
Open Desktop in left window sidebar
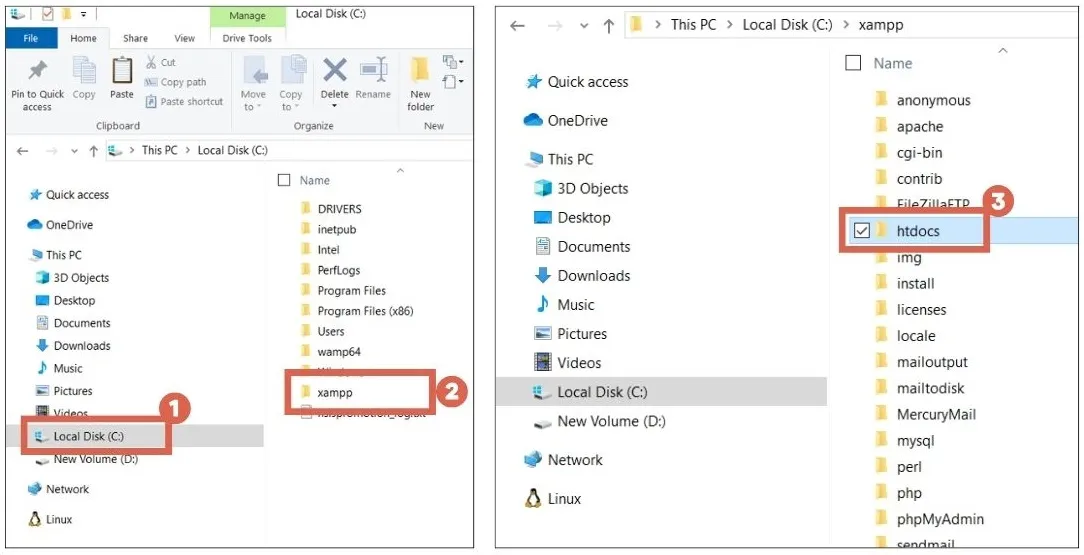coord(65,301)
